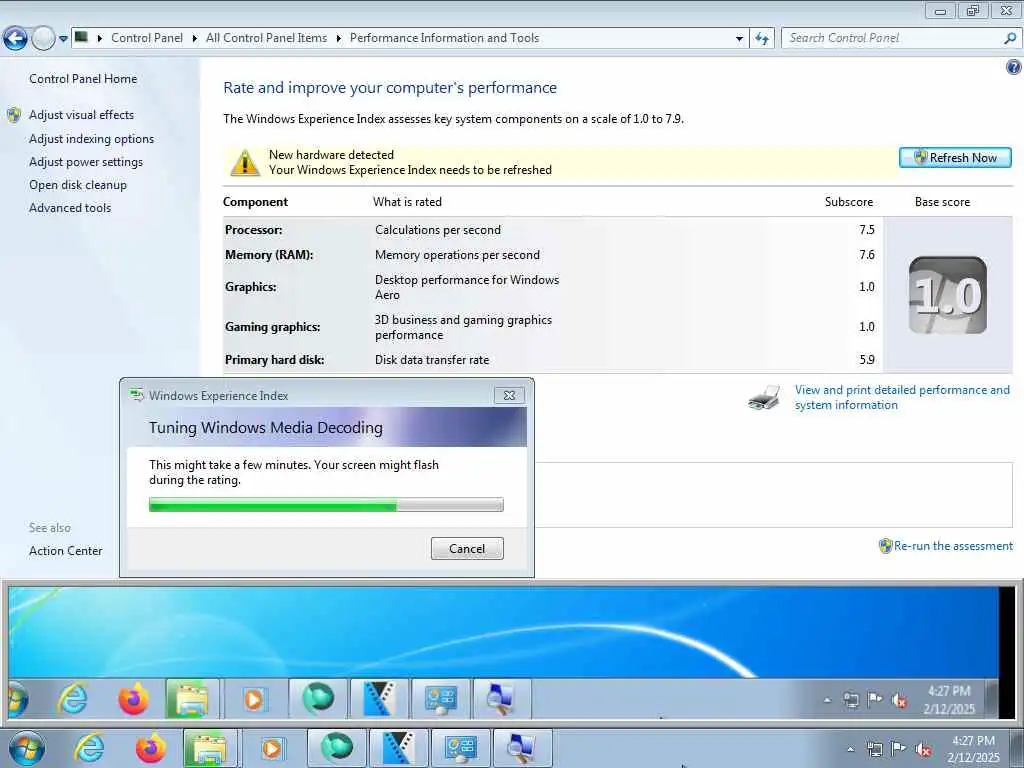The image size is (1024, 768).
Task: Click the location icon in address bar
Action: coord(82,37)
